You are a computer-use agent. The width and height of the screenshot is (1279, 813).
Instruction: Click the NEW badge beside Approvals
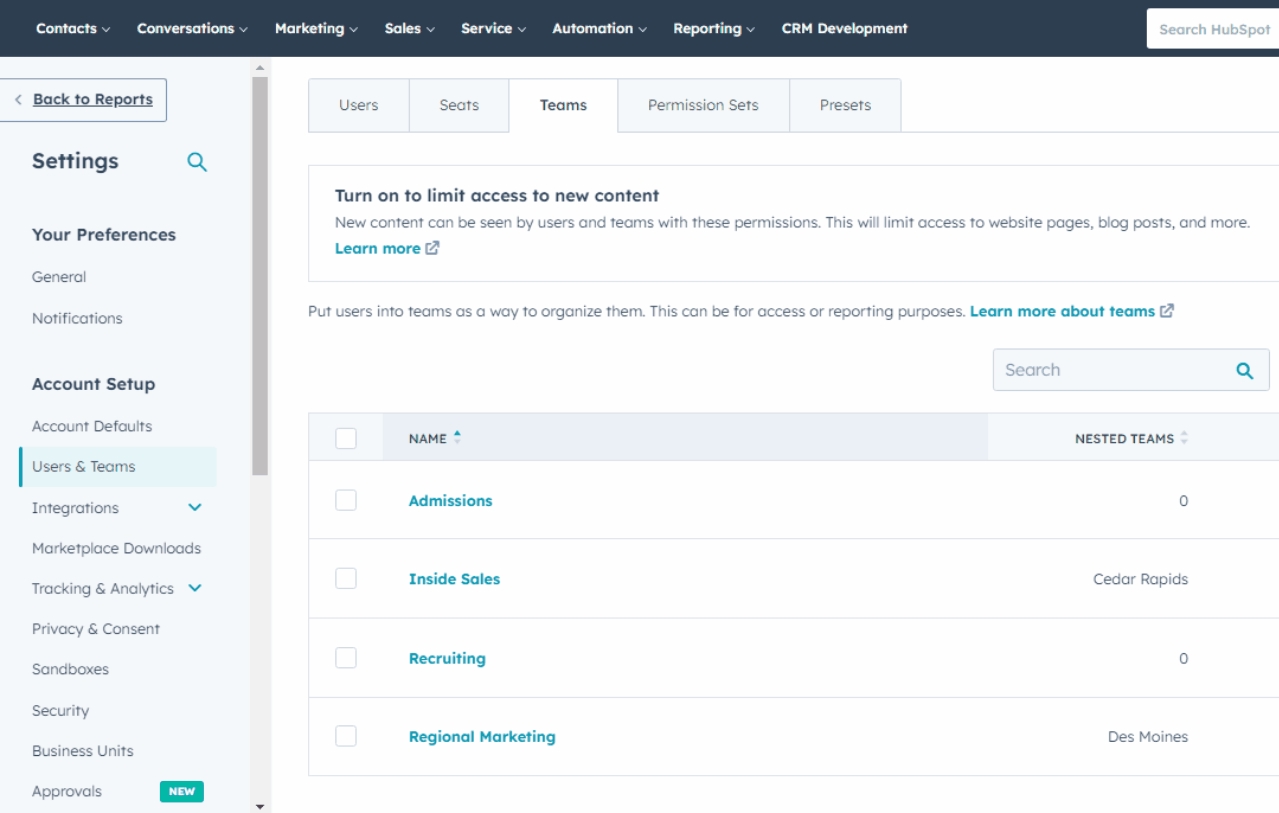[182, 791]
